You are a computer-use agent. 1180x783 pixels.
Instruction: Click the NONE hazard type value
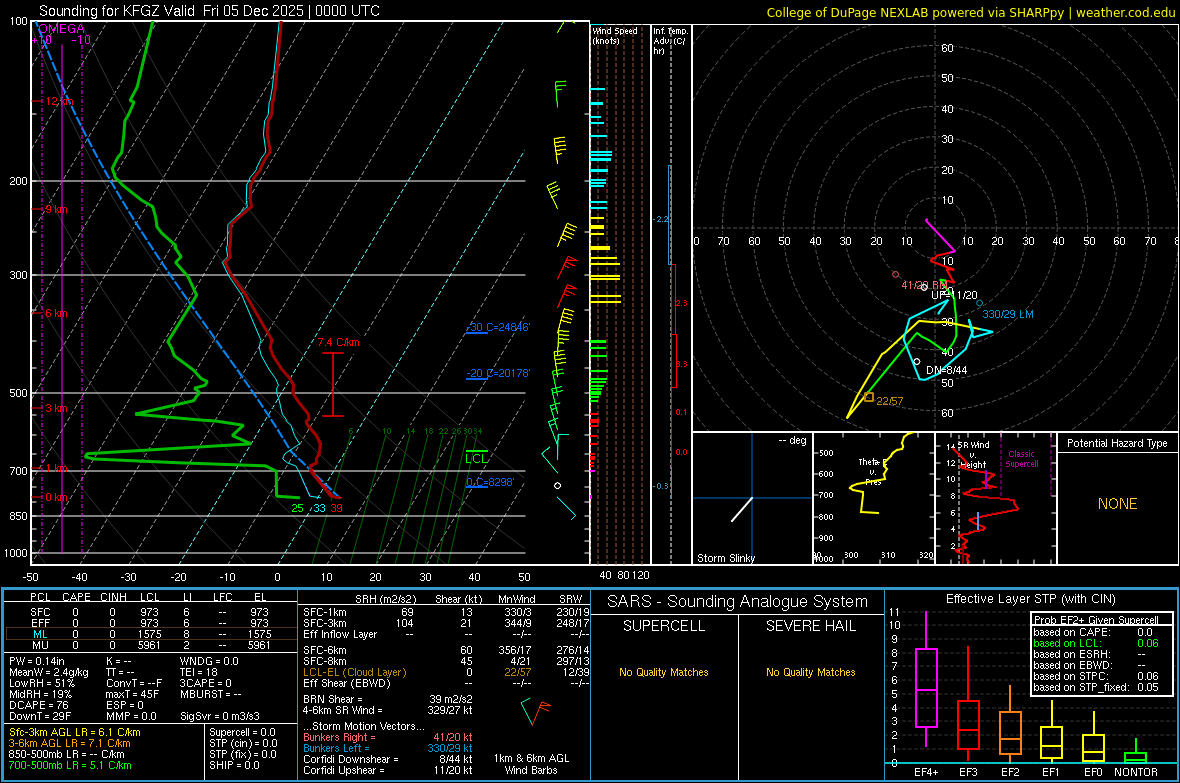point(1117,504)
